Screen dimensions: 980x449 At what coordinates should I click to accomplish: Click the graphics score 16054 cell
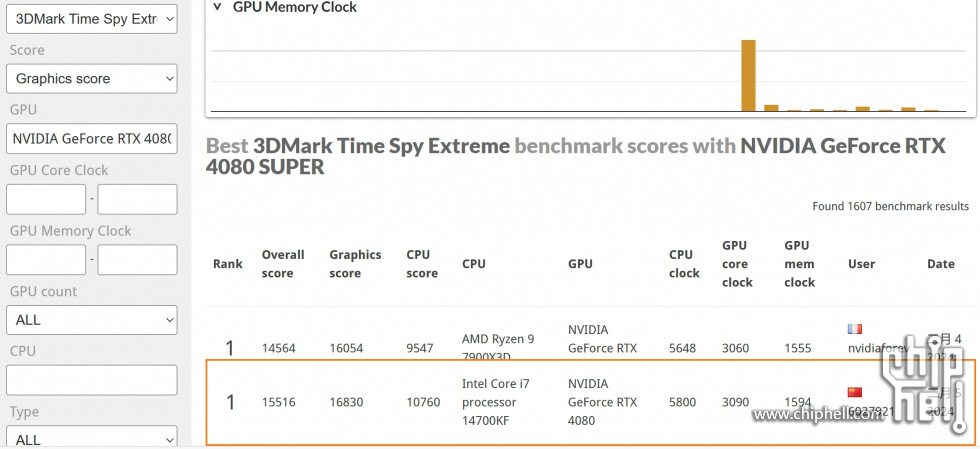click(x=346, y=348)
